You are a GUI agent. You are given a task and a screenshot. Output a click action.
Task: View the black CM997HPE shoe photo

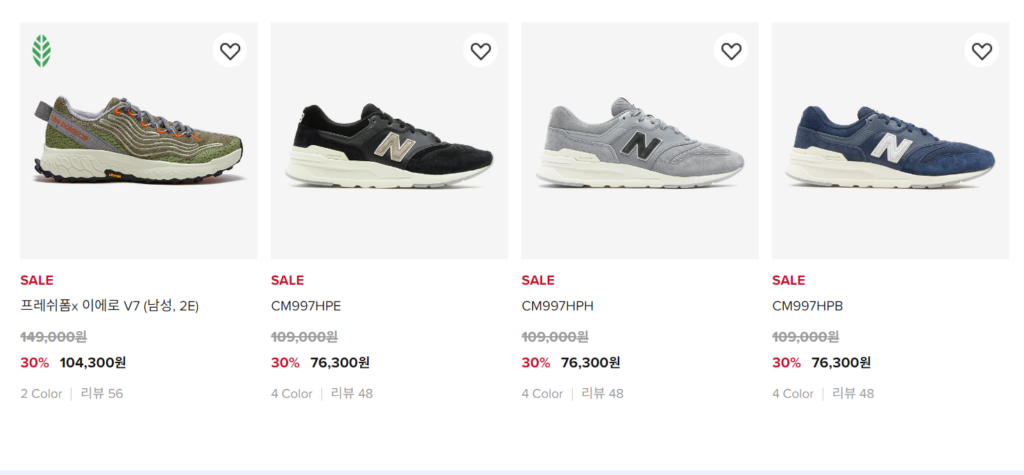(x=389, y=146)
